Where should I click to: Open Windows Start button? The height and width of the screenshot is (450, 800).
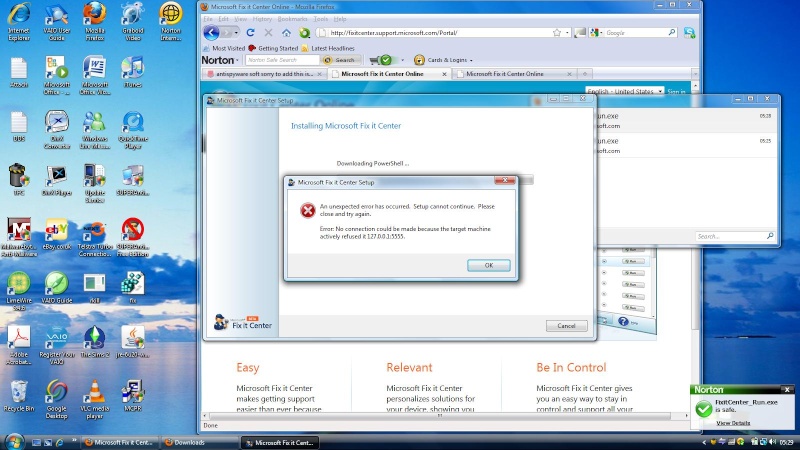[13, 441]
